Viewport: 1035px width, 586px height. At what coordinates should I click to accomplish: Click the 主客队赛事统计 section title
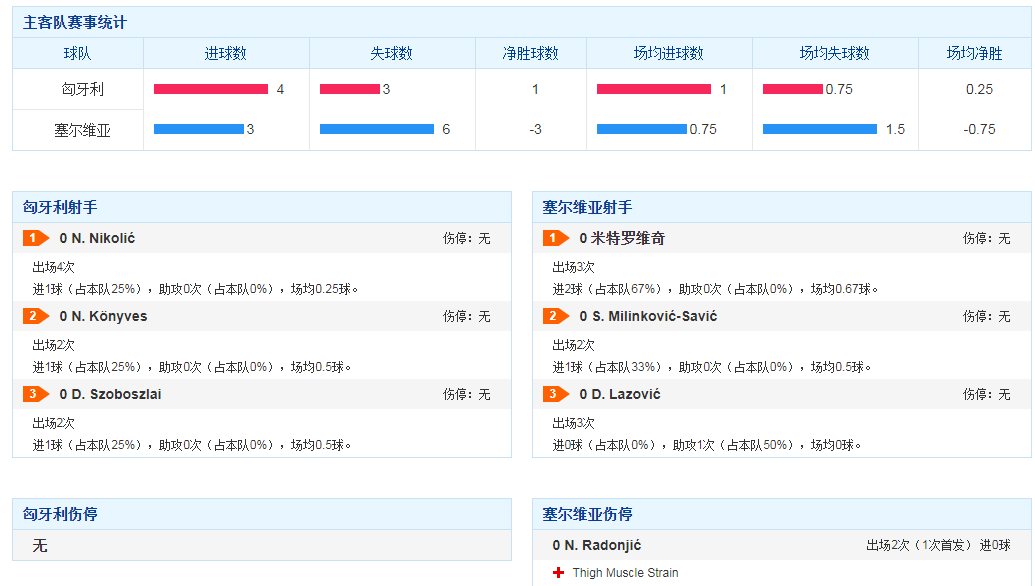tap(74, 22)
